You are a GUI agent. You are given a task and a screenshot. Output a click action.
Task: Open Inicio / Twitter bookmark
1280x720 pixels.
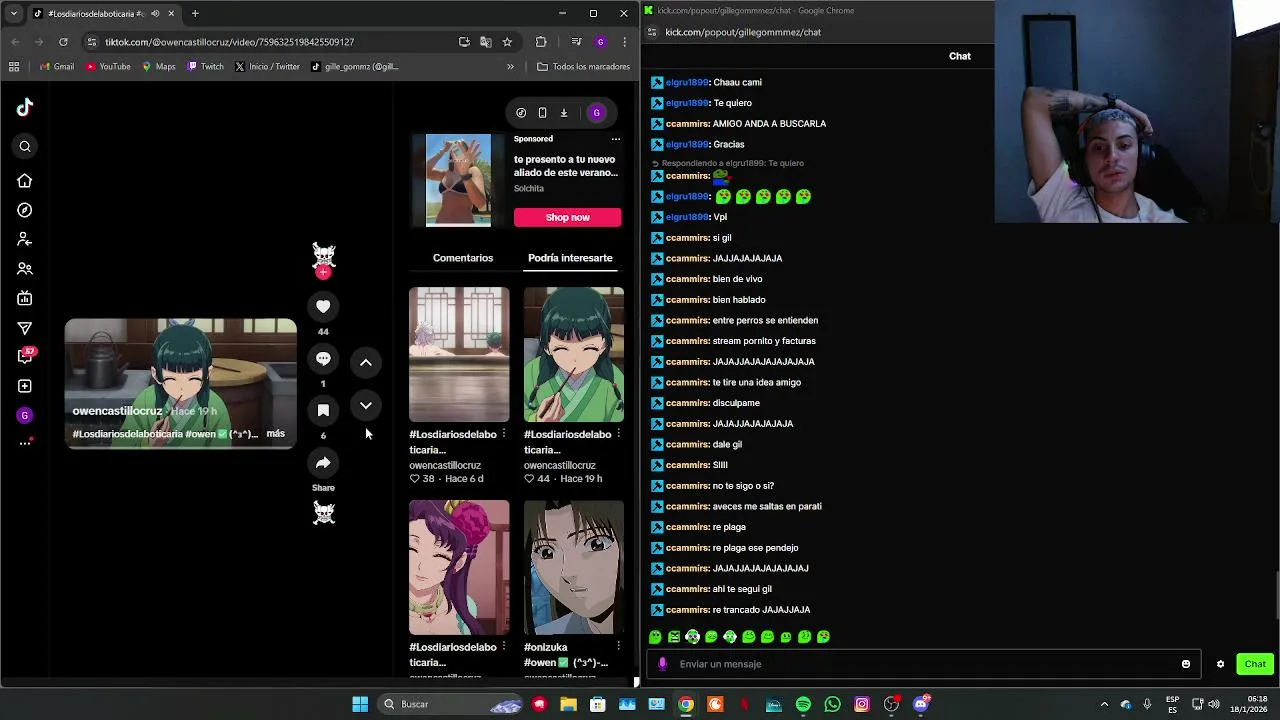(x=267, y=67)
